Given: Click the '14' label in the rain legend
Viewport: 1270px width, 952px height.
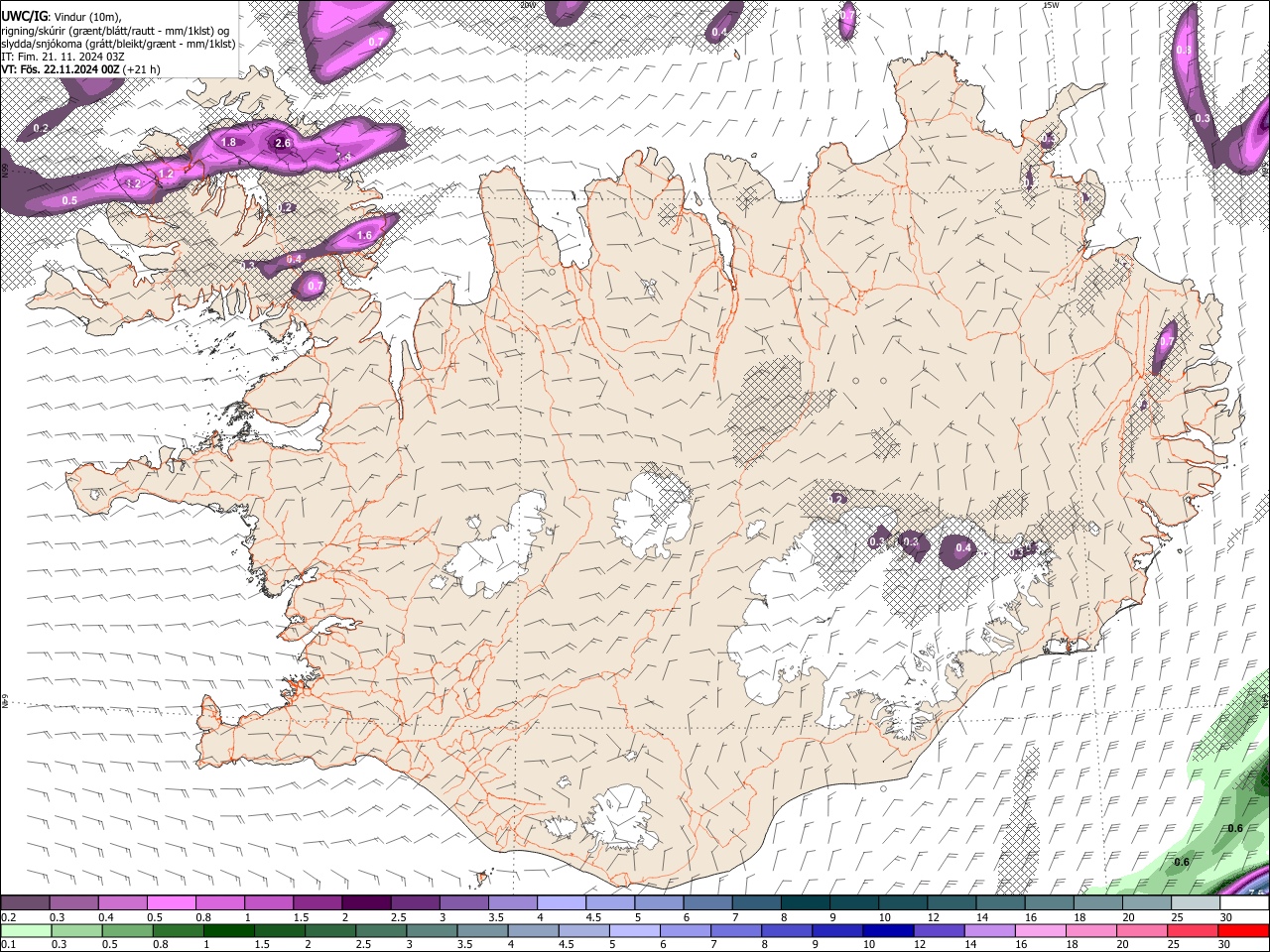Looking at the screenshot, I should [x=971, y=945].
